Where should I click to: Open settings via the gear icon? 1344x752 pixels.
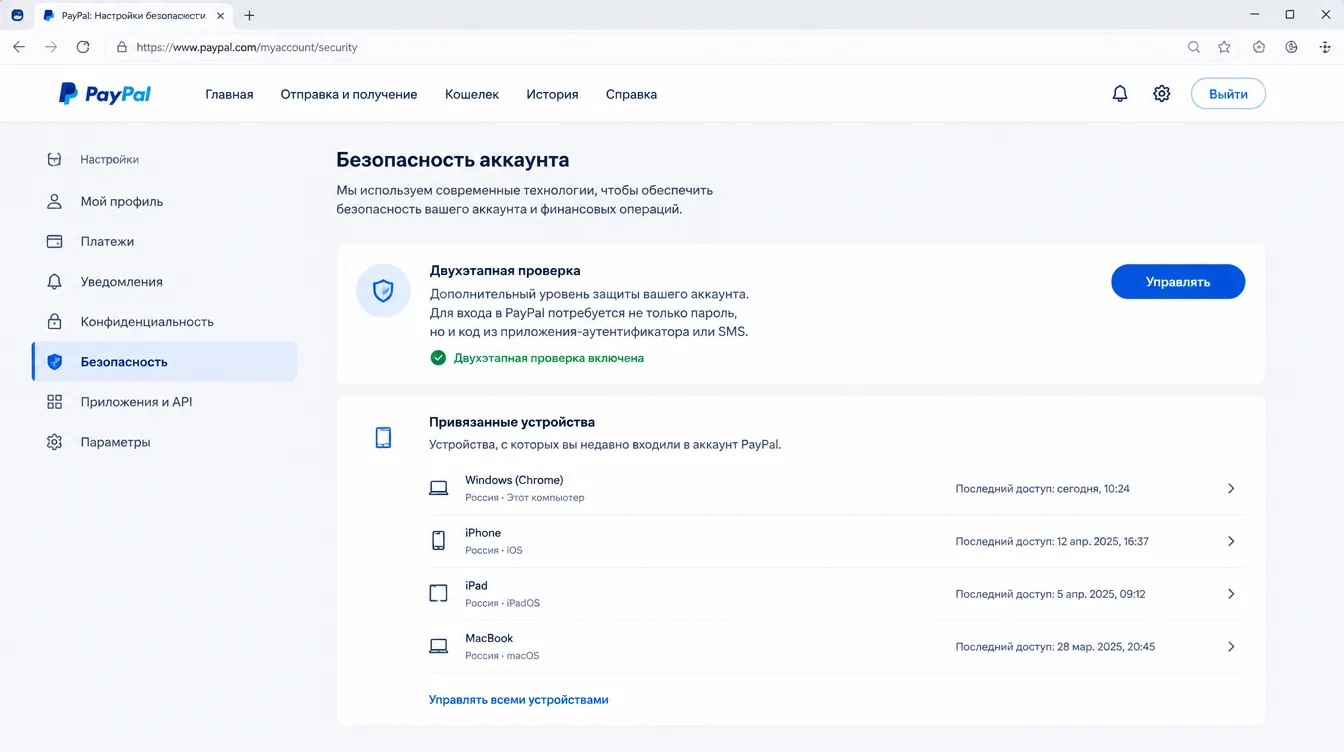point(1161,94)
